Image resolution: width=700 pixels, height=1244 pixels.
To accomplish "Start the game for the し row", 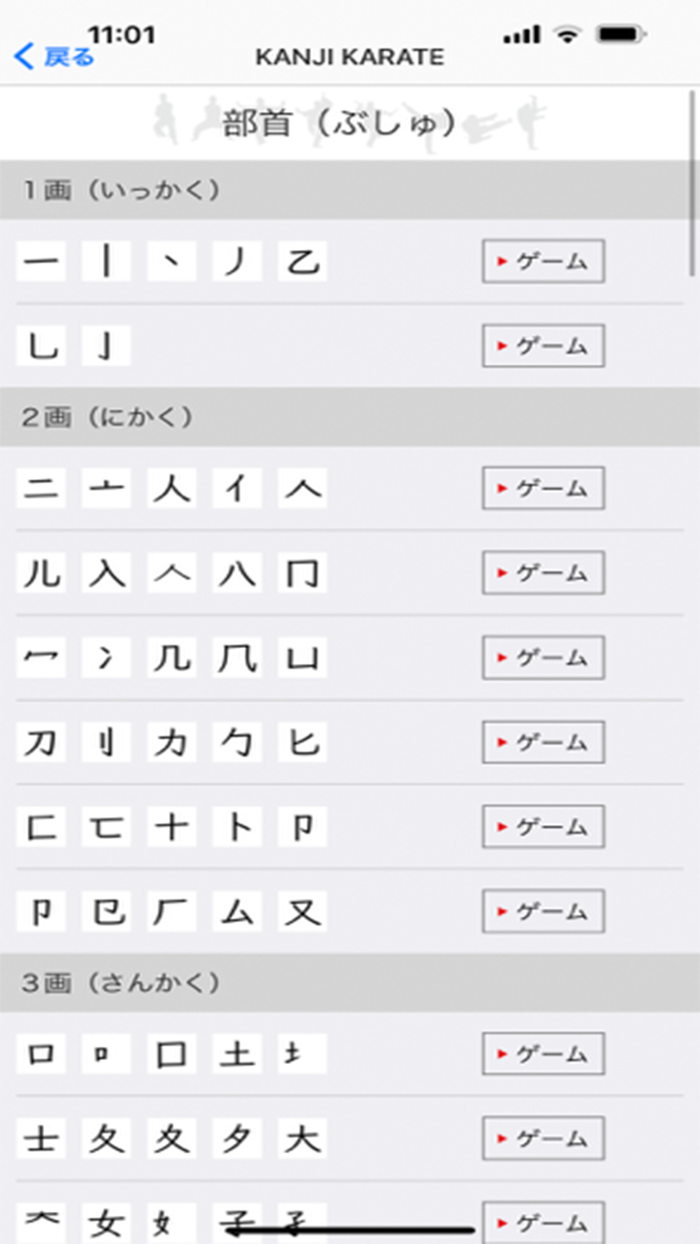I will pos(542,346).
